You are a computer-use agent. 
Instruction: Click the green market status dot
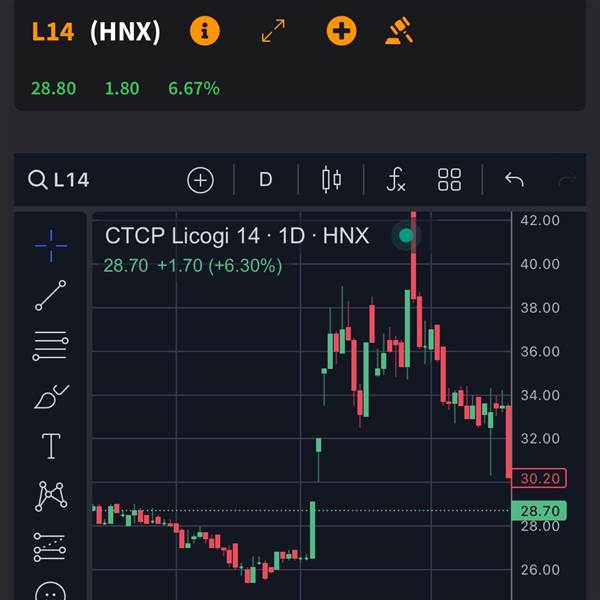(406, 236)
